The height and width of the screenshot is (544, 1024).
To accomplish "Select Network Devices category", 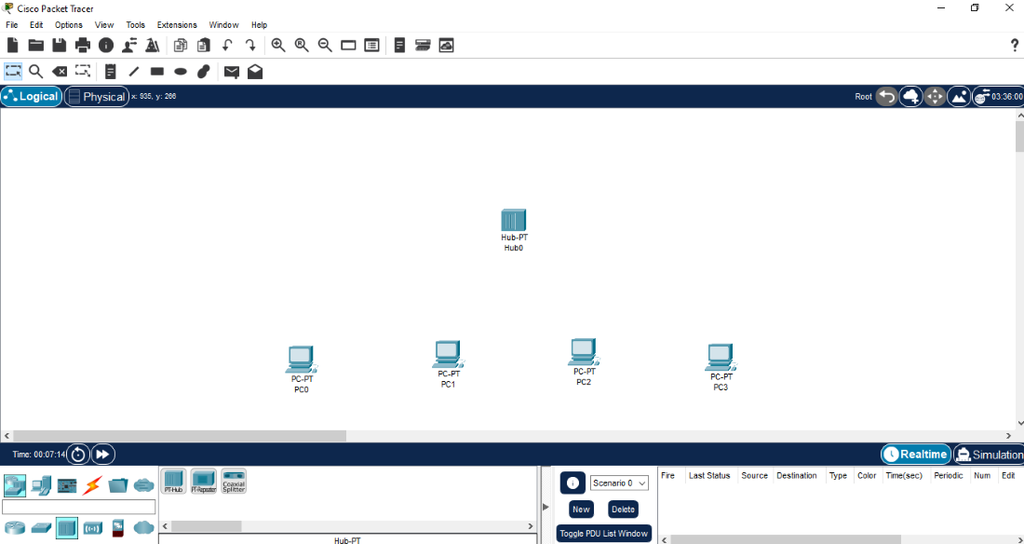I will (14, 485).
